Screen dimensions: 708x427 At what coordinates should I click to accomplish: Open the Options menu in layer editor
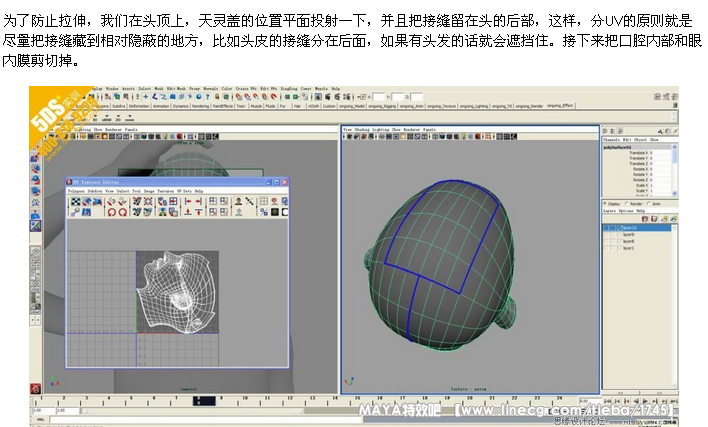click(626, 211)
